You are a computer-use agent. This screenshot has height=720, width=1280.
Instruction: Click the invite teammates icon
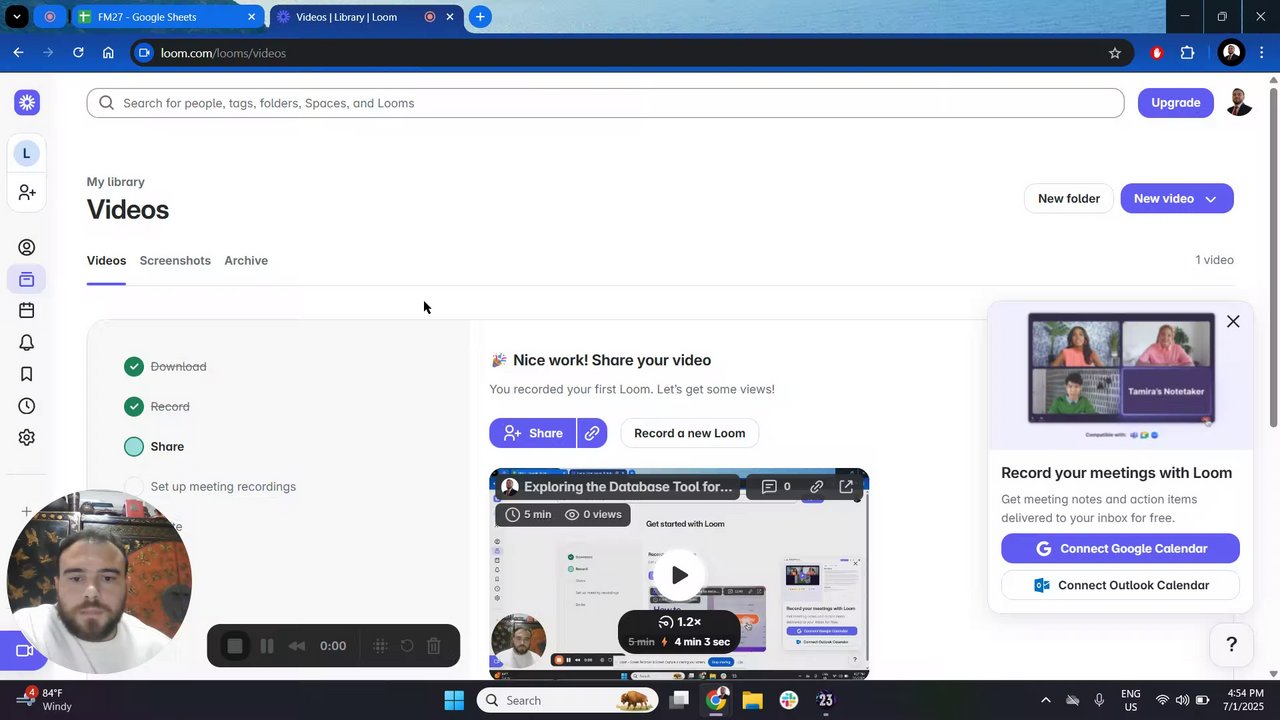pos(27,192)
